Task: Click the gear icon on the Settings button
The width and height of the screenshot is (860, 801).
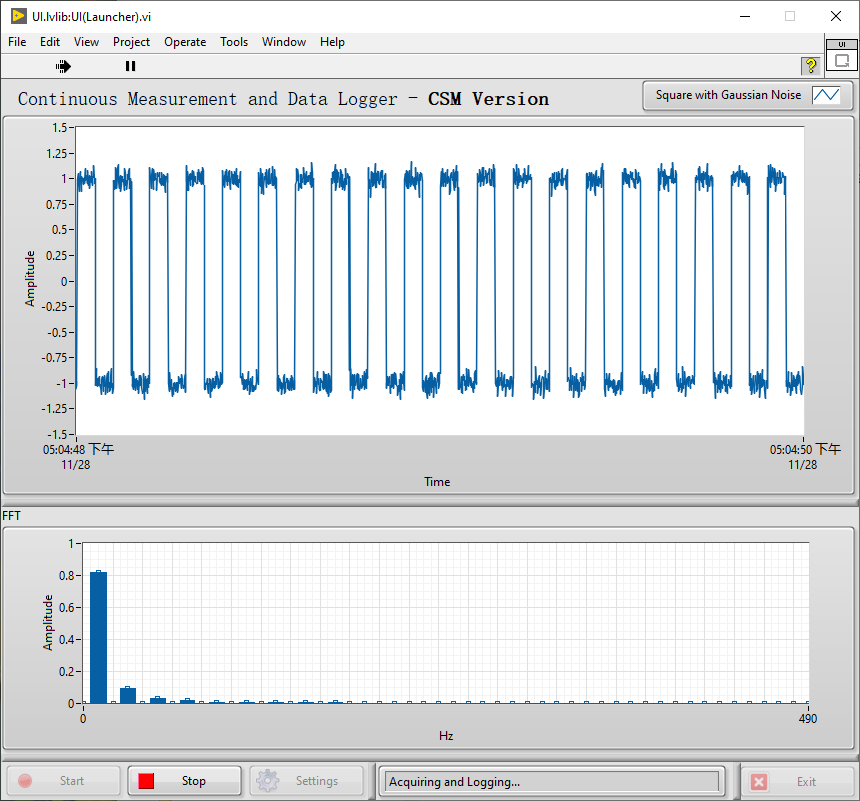Action: click(x=267, y=781)
